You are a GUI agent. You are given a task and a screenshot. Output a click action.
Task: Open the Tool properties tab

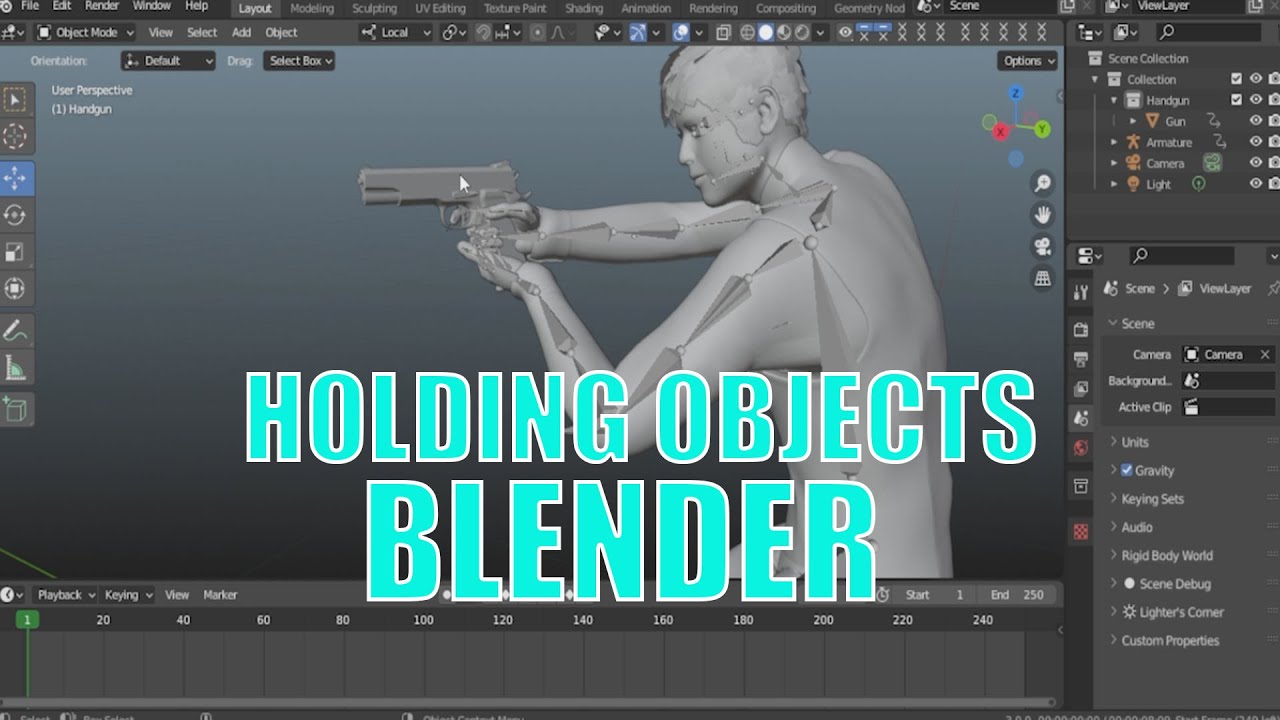(1080, 292)
